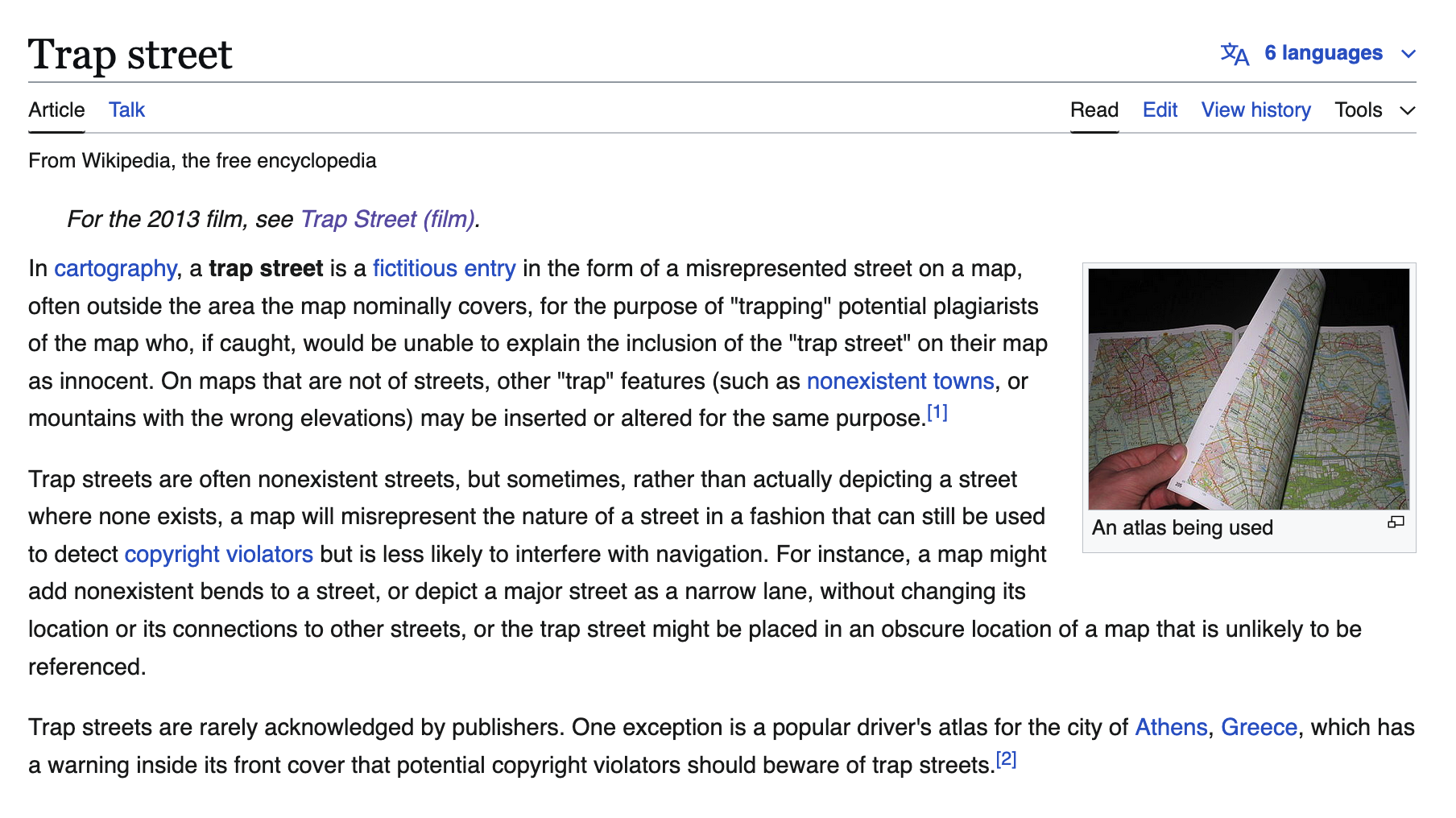
Task: Click the enlarge image icon beside caption
Action: point(1396,523)
